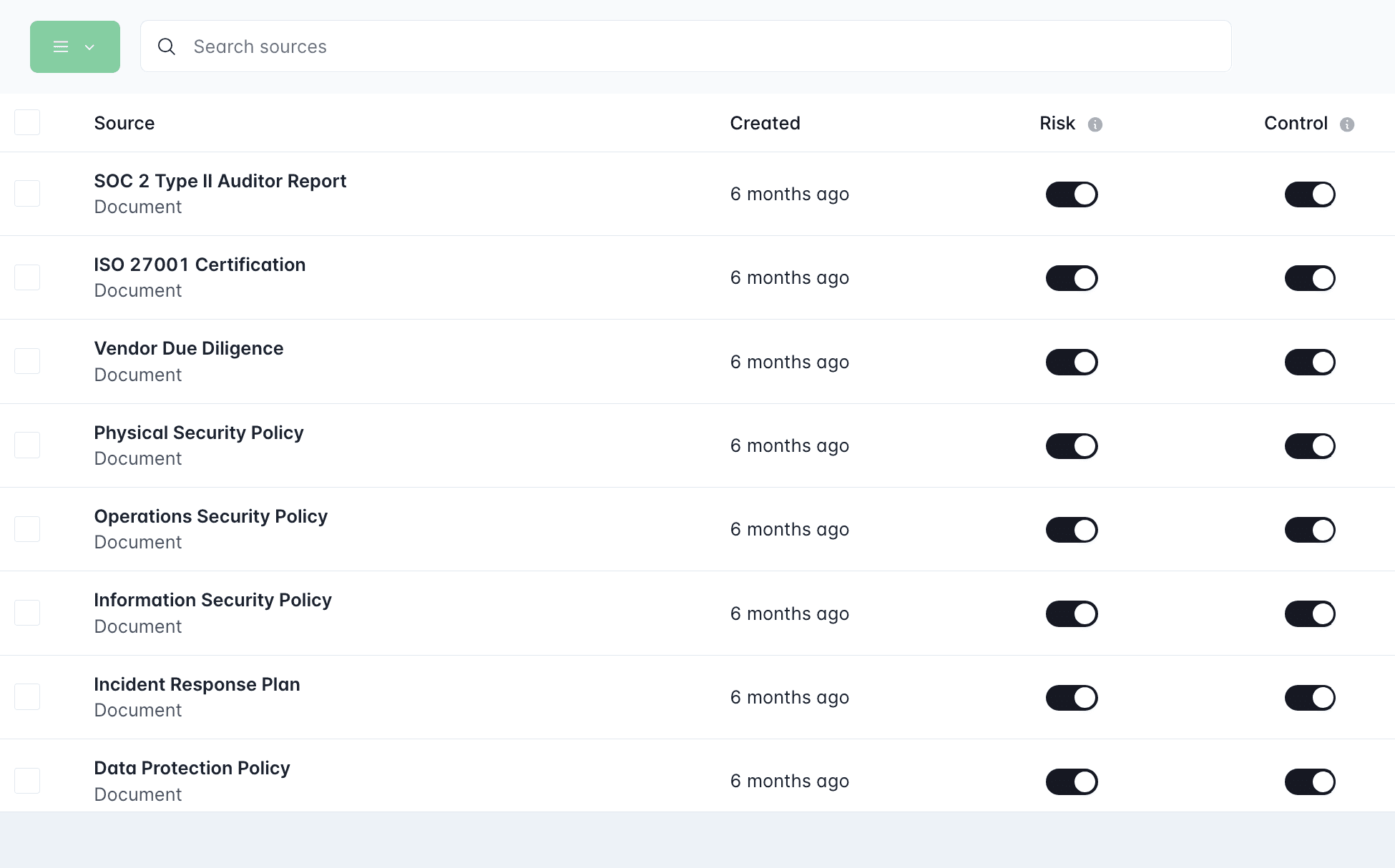The height and width of the screenshot is (868, 1395).
Task: Disable Risk for ISO 27001 Certification
Action: (x=1071, y=278)
